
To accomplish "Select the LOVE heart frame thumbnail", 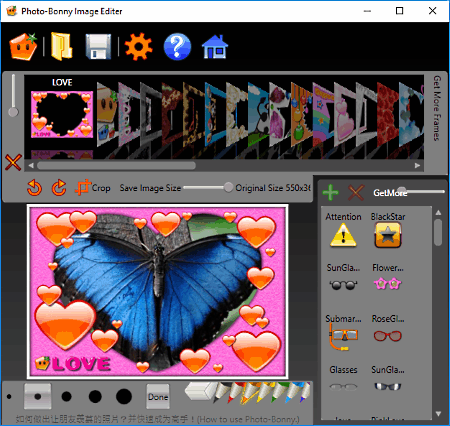I will pos(62,114).
